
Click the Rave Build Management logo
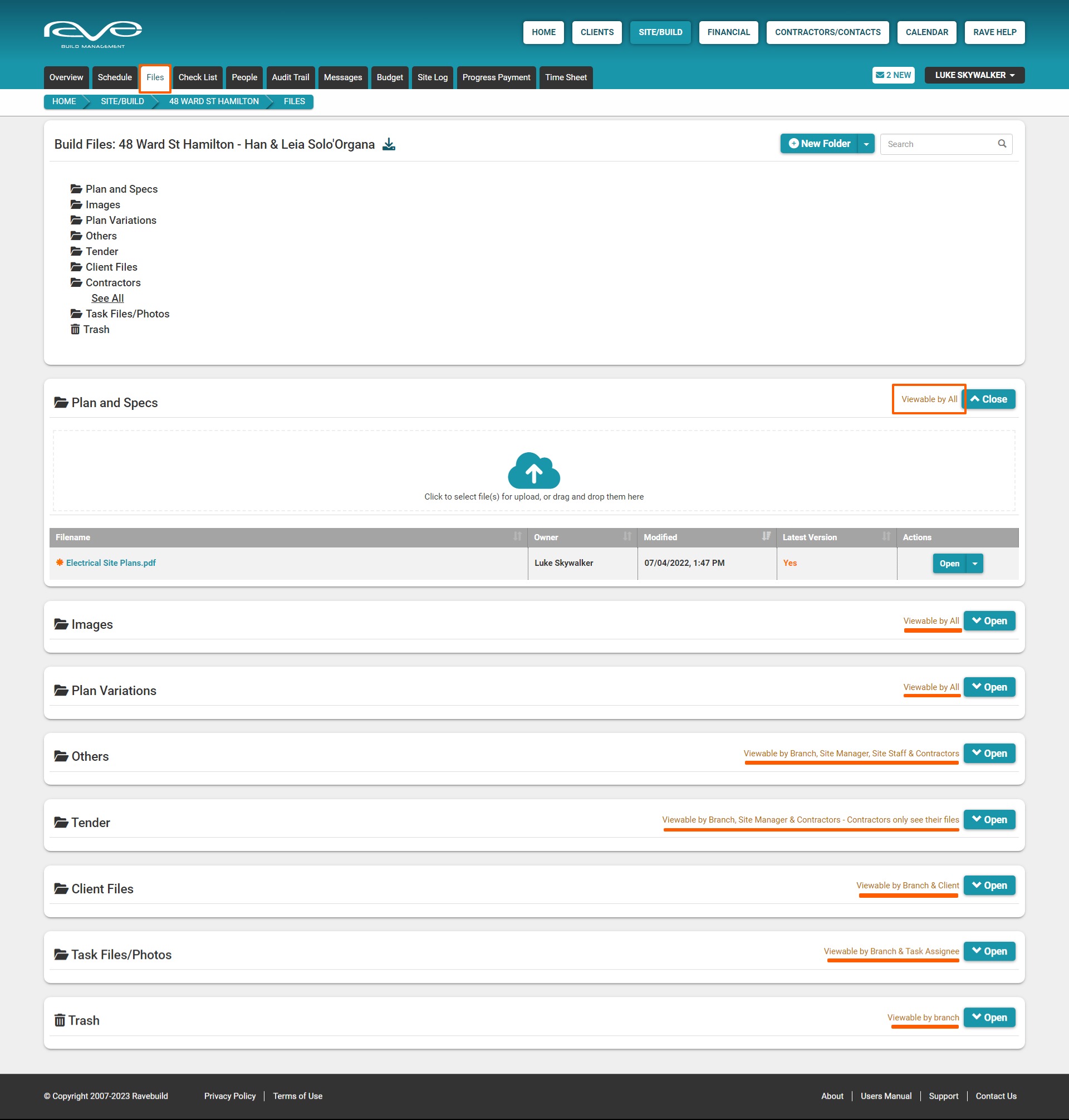tap(93, 34)
